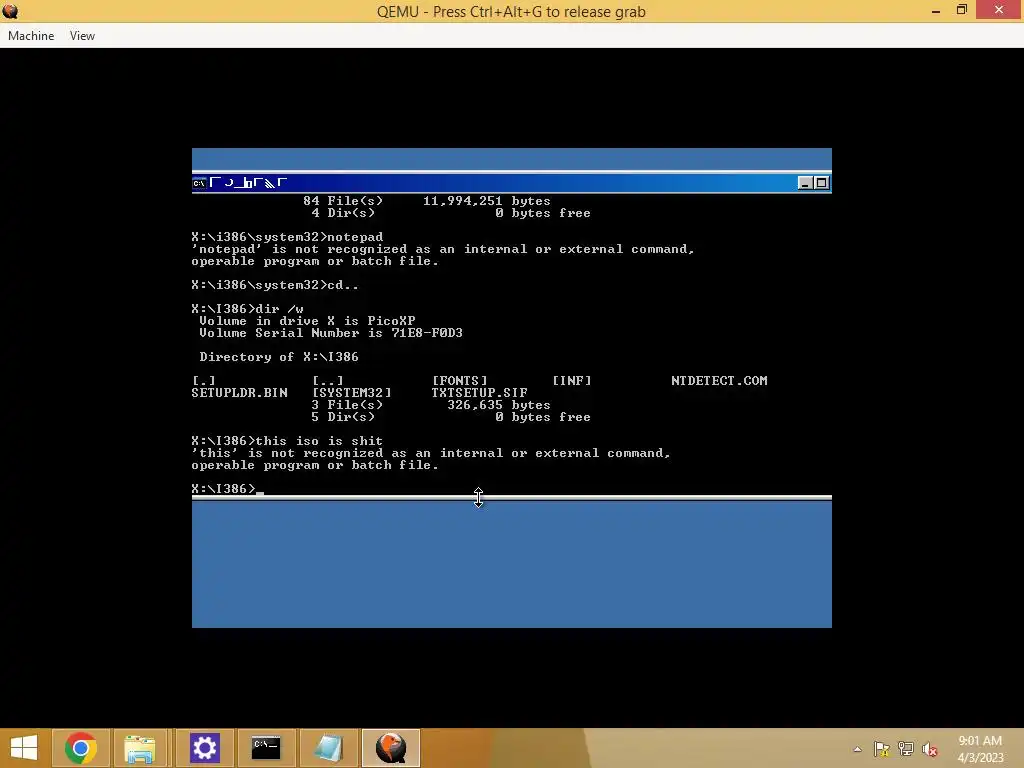This screenshot has width=1024, height=768.
Task: Click the SETUPLDR.BIN file name
Action: [x=239, y=392]
